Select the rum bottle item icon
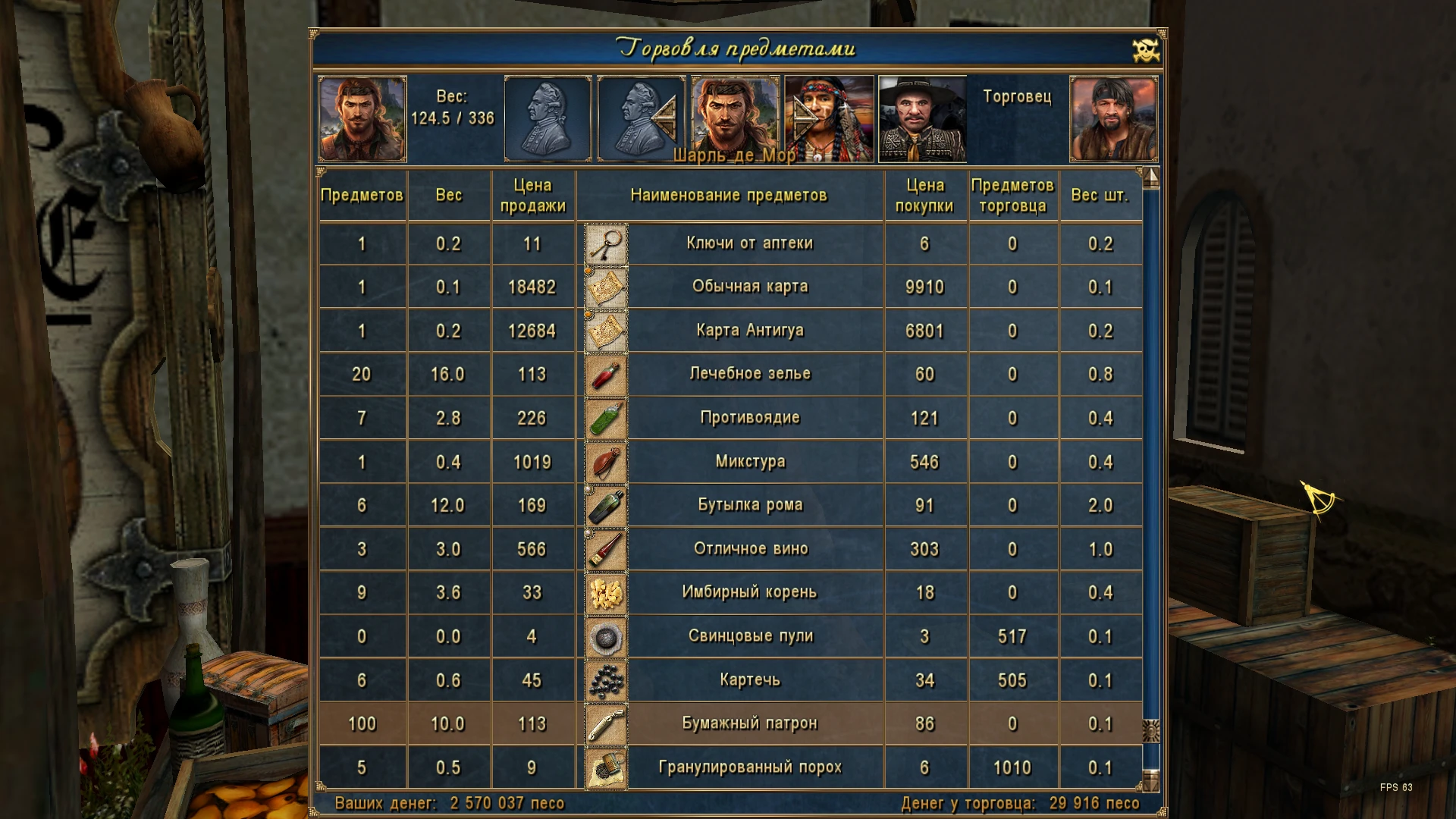Image resolution: width=1456 pixels, height=819 pixels. point(606,506)
